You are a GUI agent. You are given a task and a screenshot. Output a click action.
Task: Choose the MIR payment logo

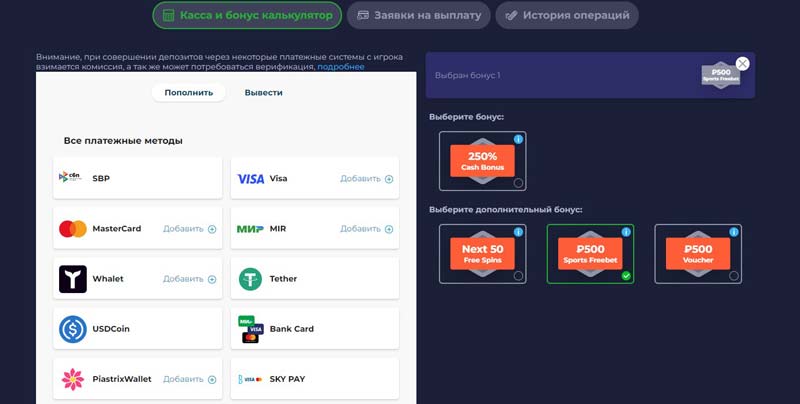tap(250, 229)
